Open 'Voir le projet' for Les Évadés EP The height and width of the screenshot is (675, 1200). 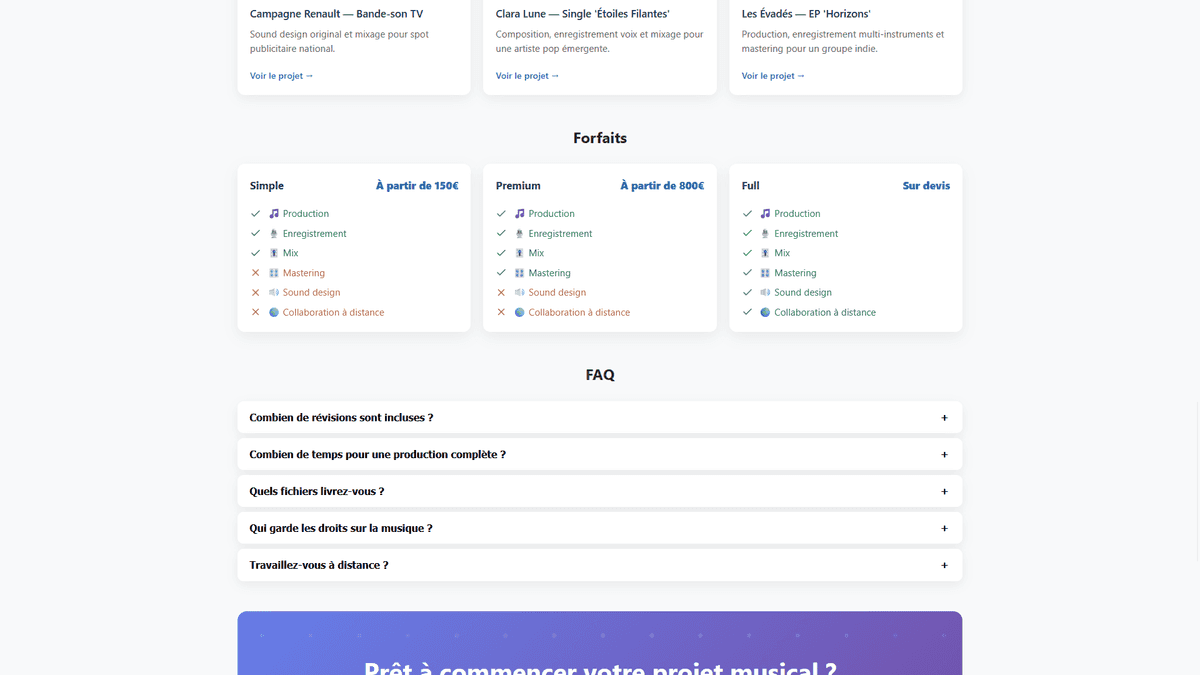click(x=773, y=76)
